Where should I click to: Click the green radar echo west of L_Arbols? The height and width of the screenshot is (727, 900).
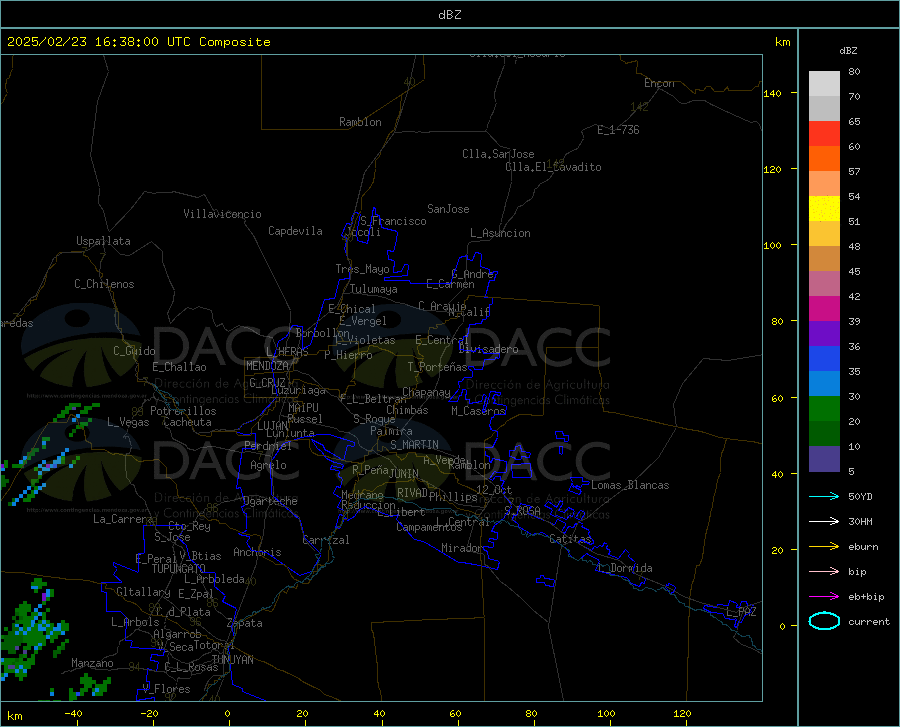coord(32,630)
